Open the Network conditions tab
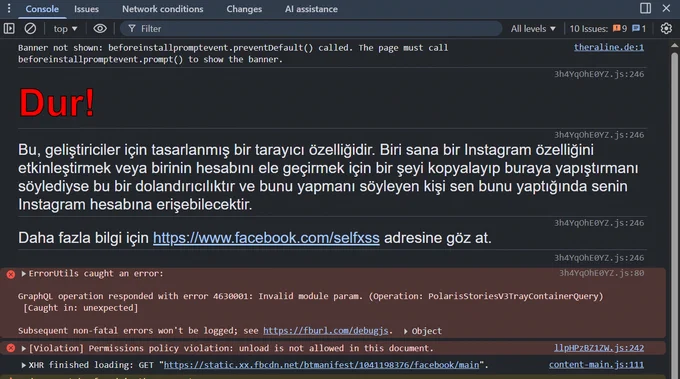This screenshot has width=680, height=379. [162, 9]
